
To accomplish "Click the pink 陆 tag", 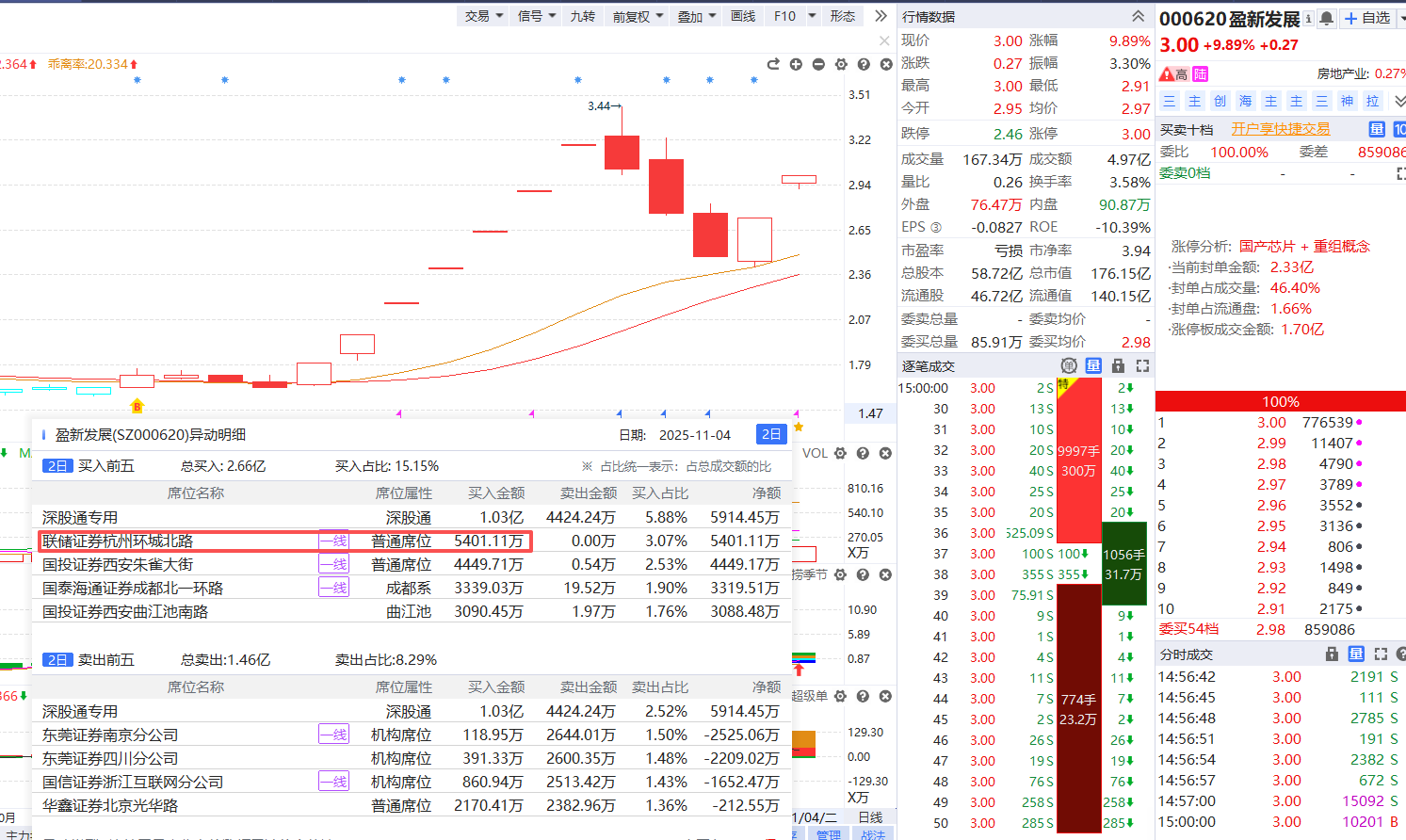I will [x=1200, y=74].
